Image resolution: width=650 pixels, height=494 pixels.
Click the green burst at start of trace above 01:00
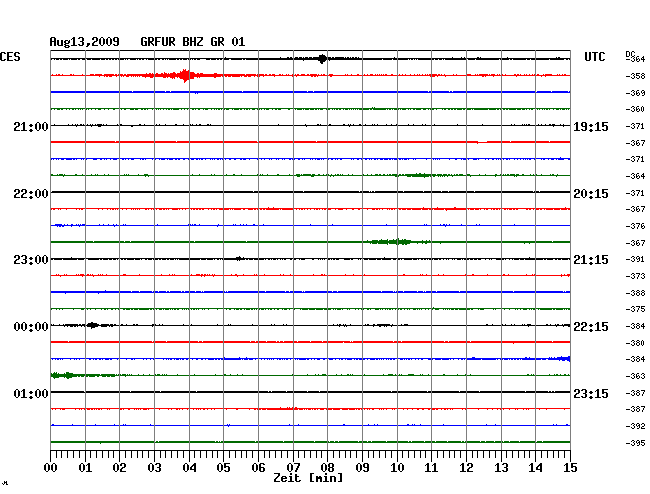pyautogui.click(x=63, y=375)
